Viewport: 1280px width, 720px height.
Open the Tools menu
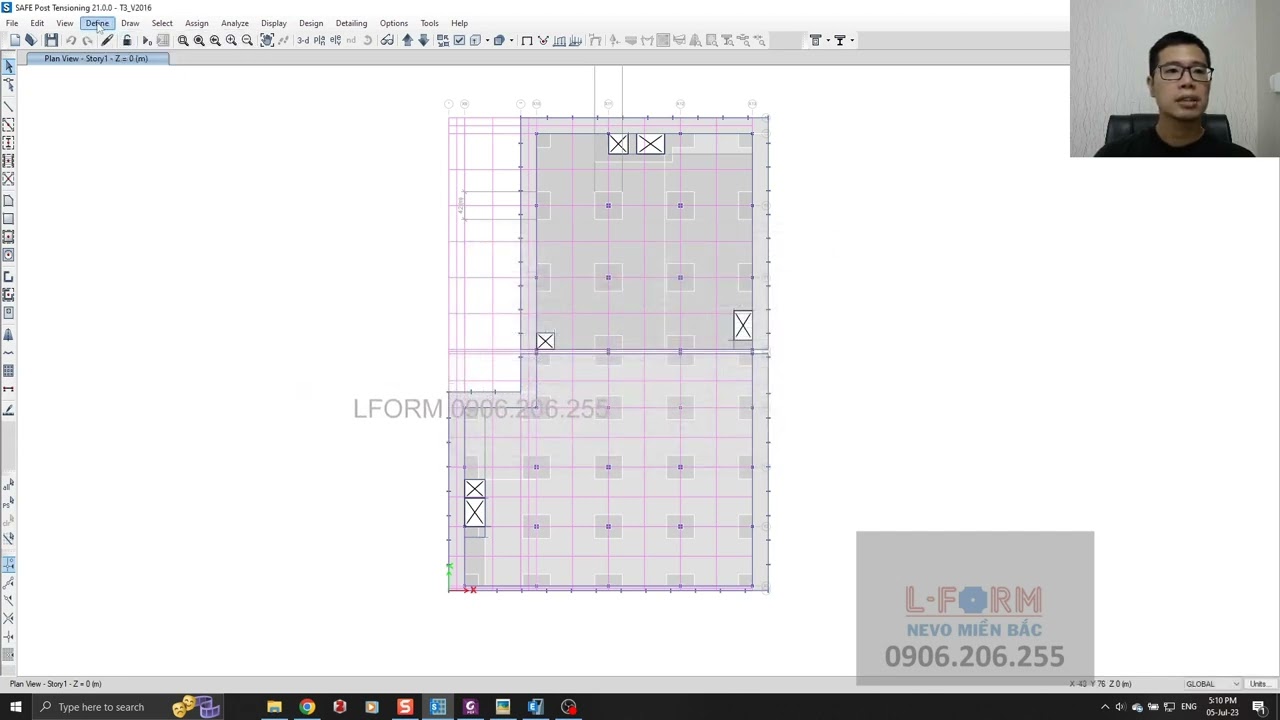coord(429,23)
